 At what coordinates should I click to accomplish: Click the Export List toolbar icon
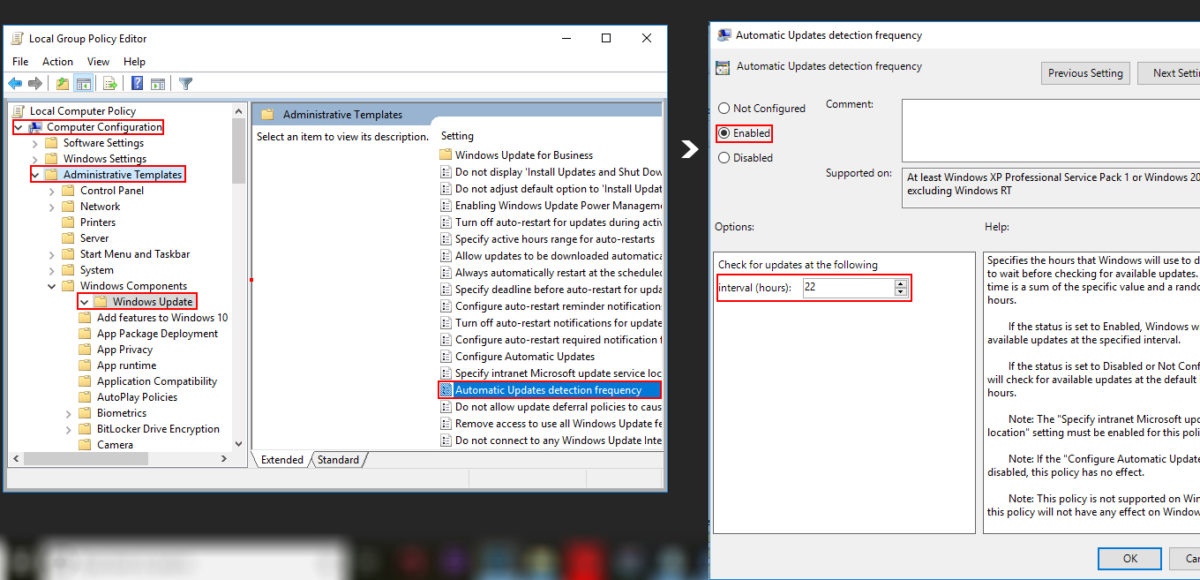point(110,83)
